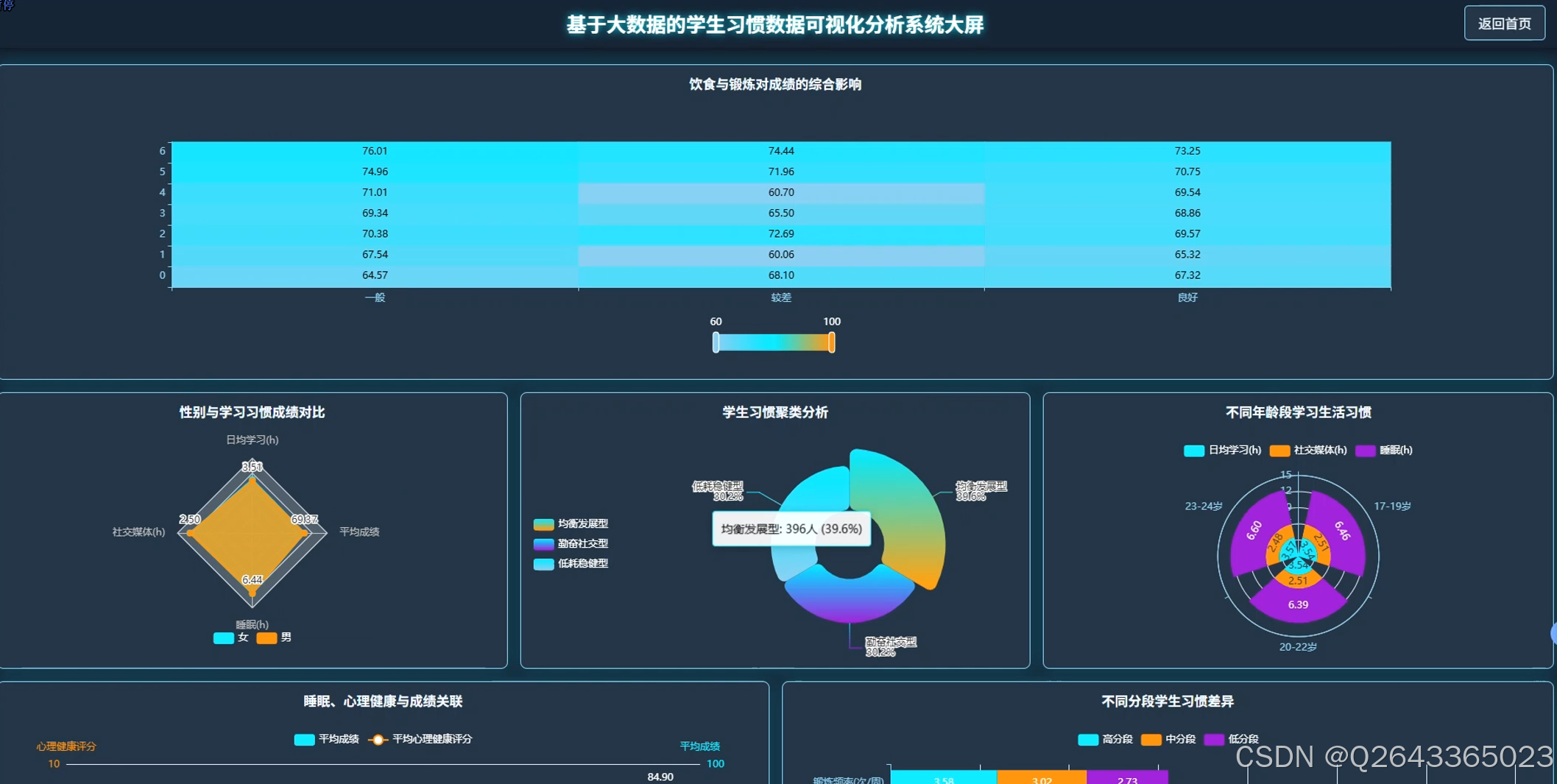Click the 中分段 legend marker

[1152, 738]
